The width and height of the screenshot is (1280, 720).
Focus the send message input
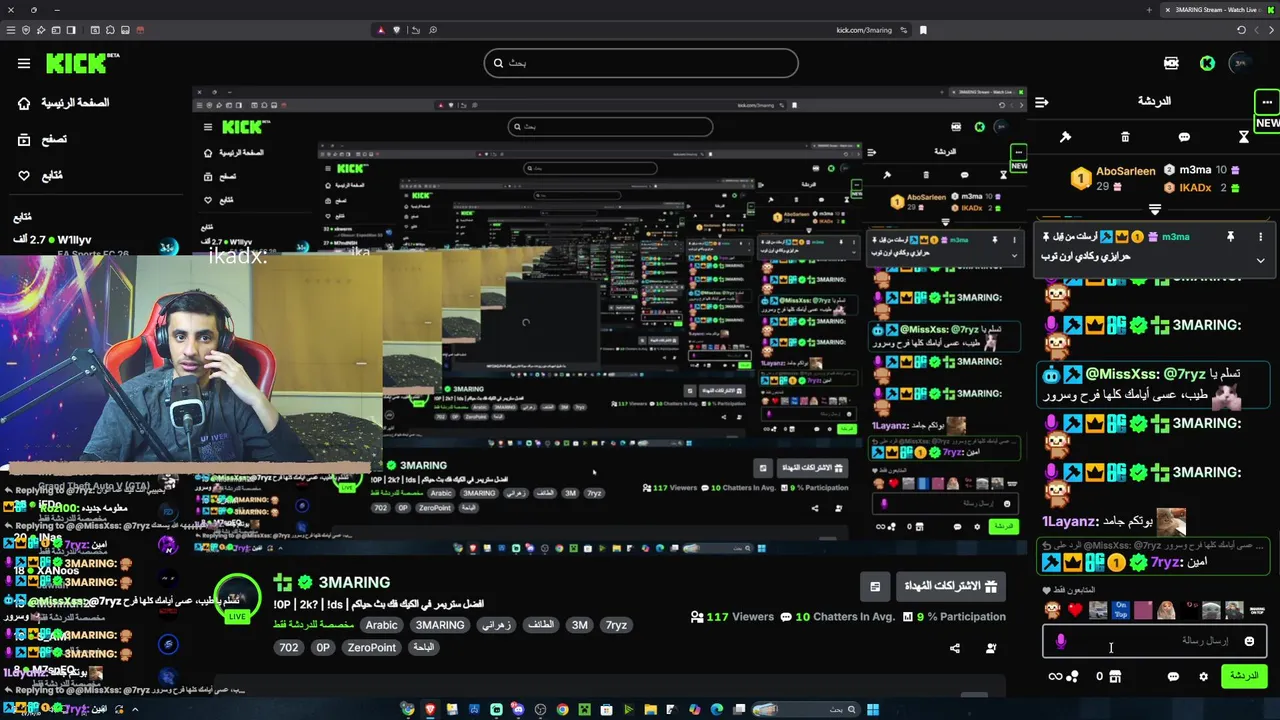click(1155, 641)
